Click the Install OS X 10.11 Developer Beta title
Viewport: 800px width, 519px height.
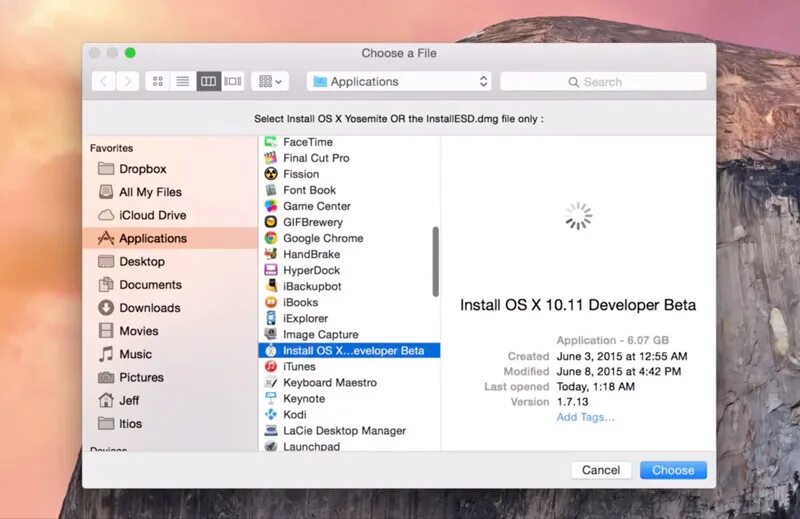(578, 305)
